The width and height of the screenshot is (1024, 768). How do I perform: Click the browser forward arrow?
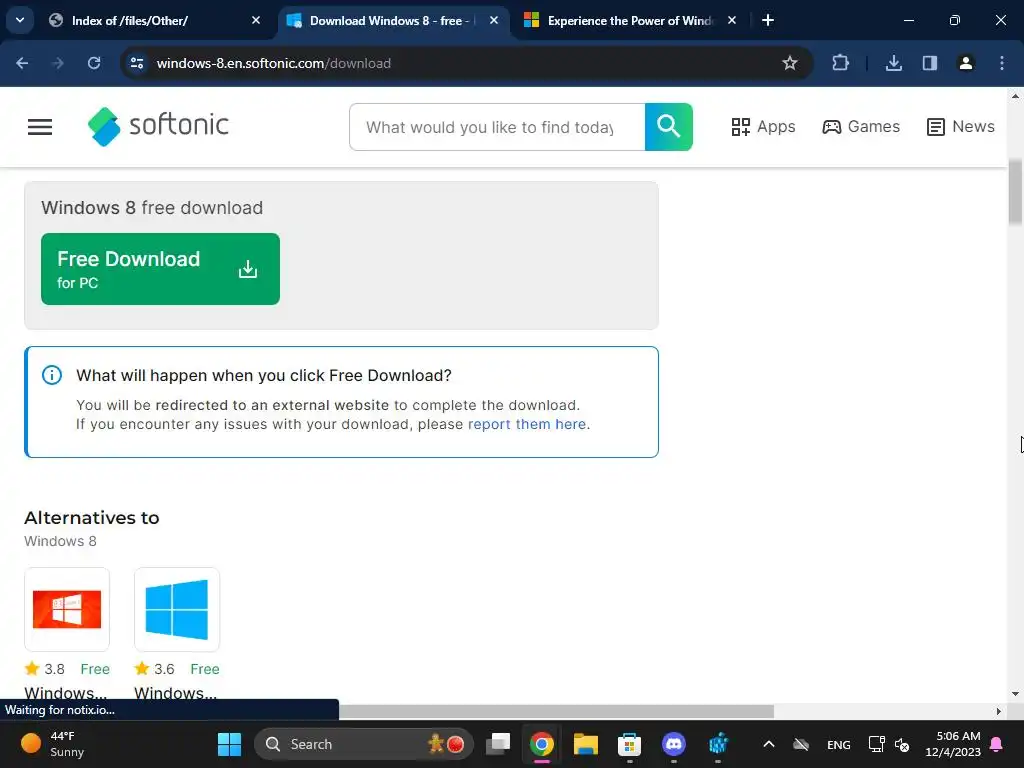[x=58, y=63]
